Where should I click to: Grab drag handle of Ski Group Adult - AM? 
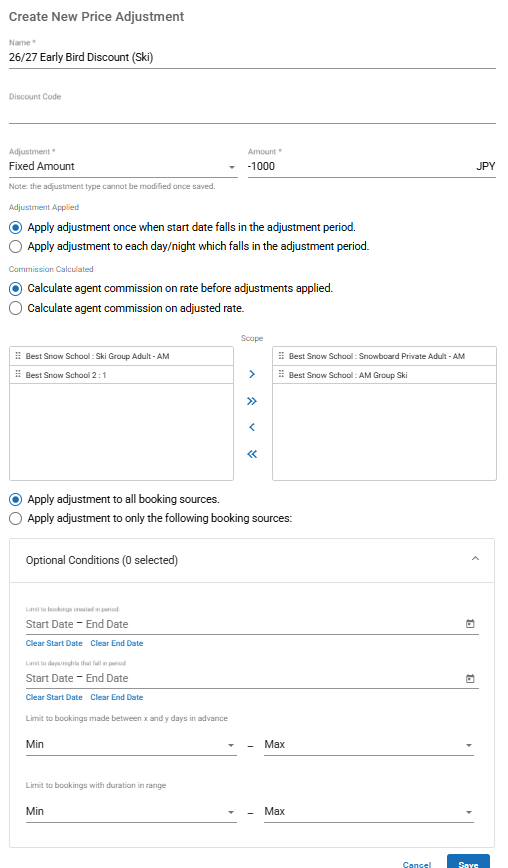coord(18,356)
